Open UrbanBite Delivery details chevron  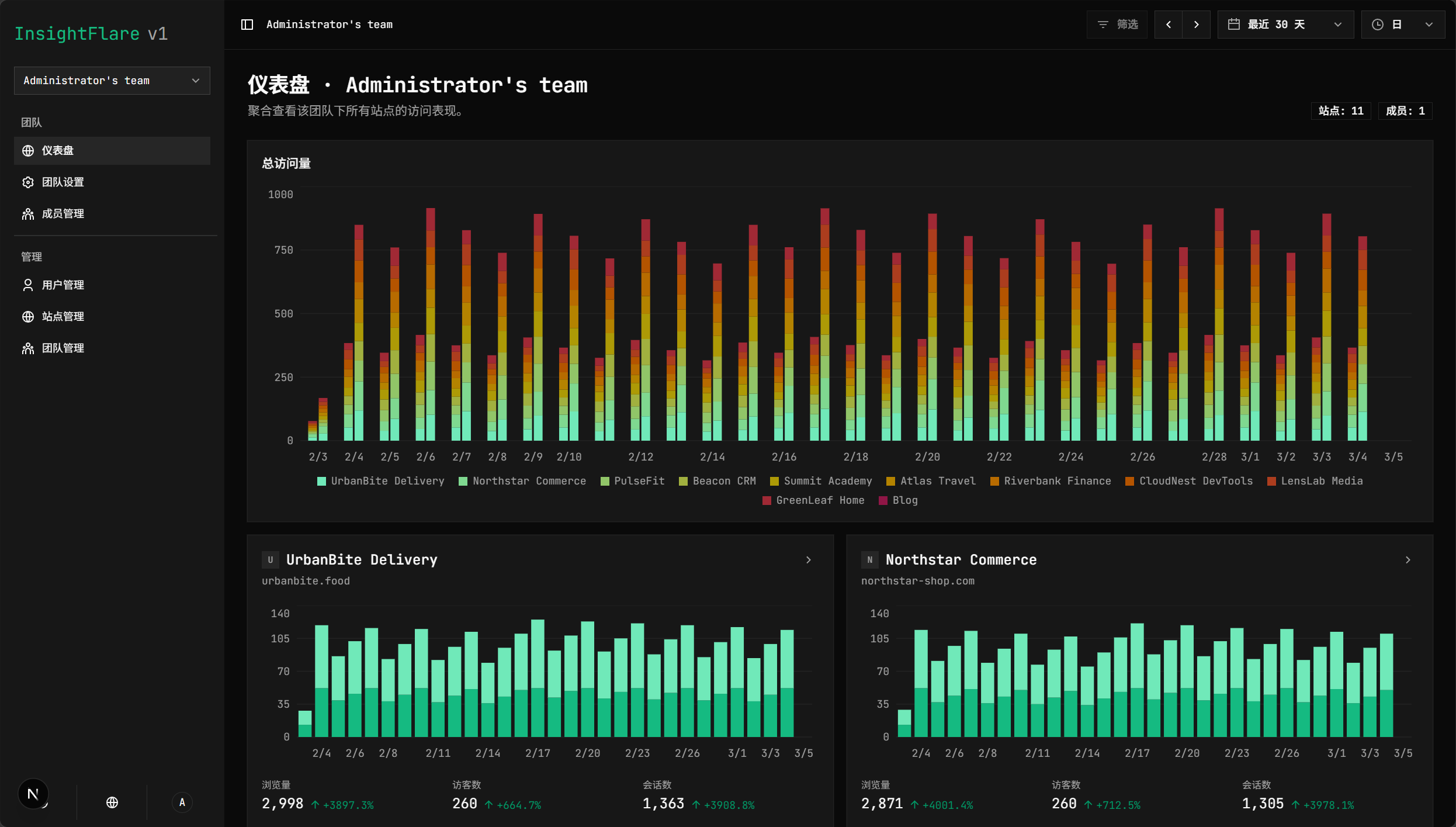[809, 560]
